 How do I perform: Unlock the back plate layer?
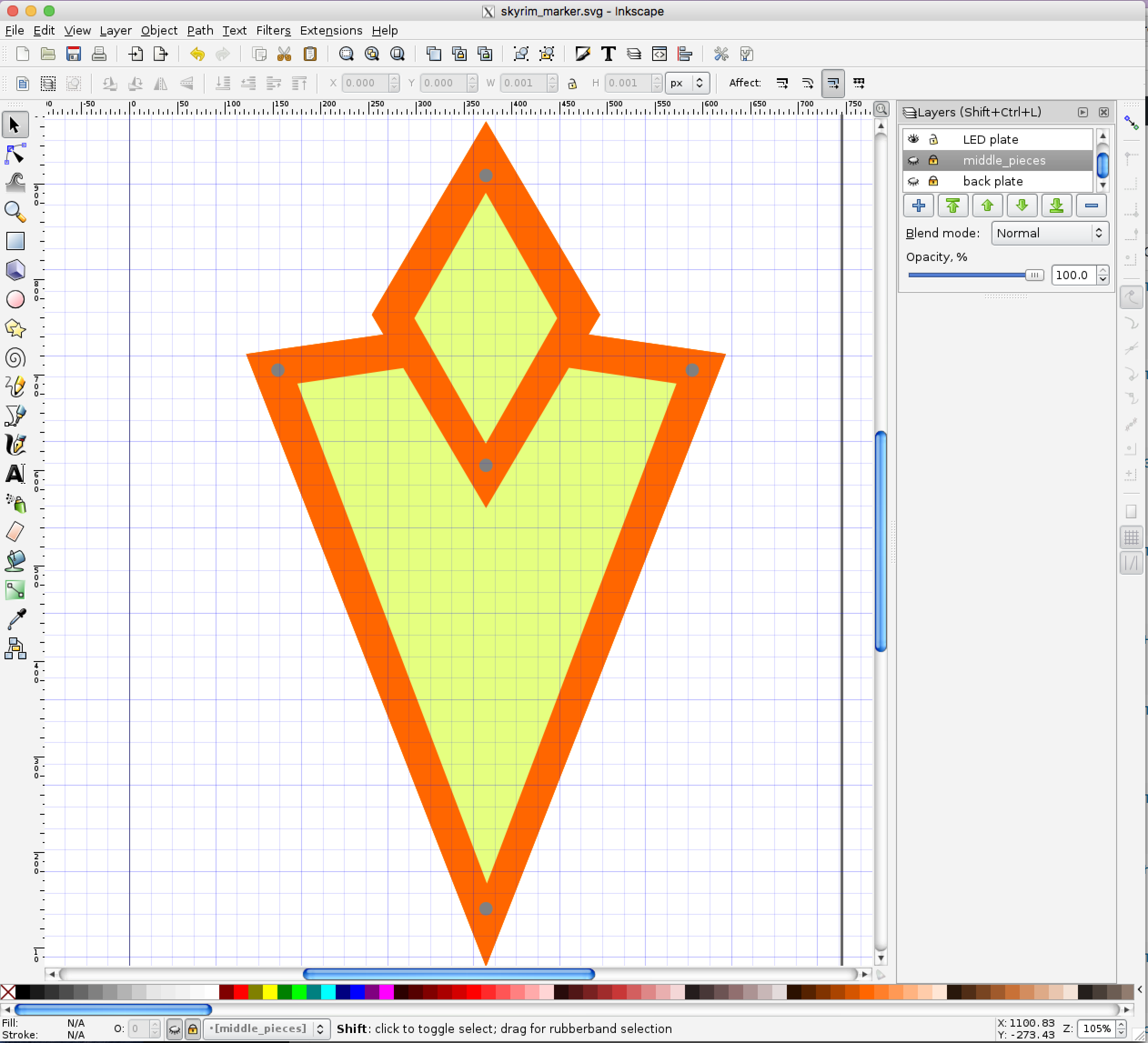tap(933, 181)
